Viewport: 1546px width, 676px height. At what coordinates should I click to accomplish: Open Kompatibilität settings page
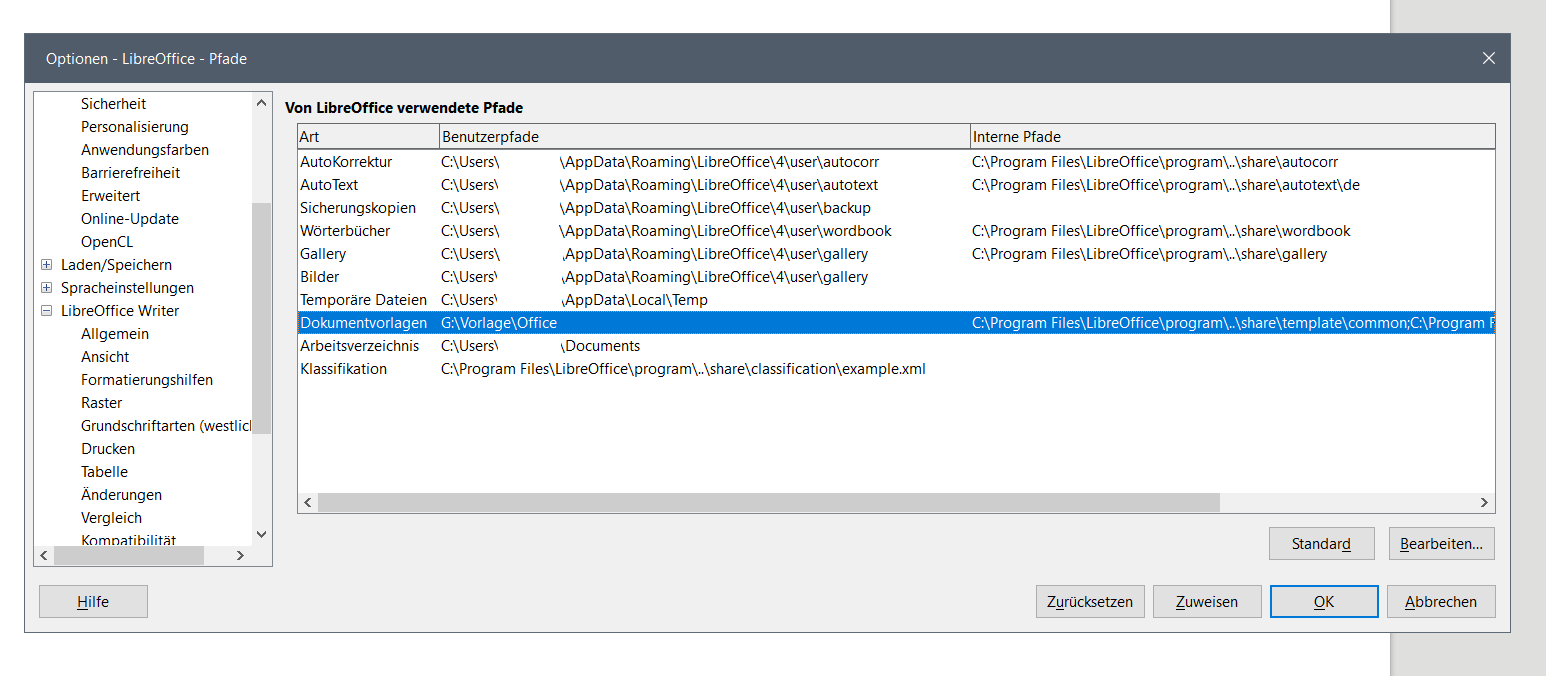click(128, 540)
